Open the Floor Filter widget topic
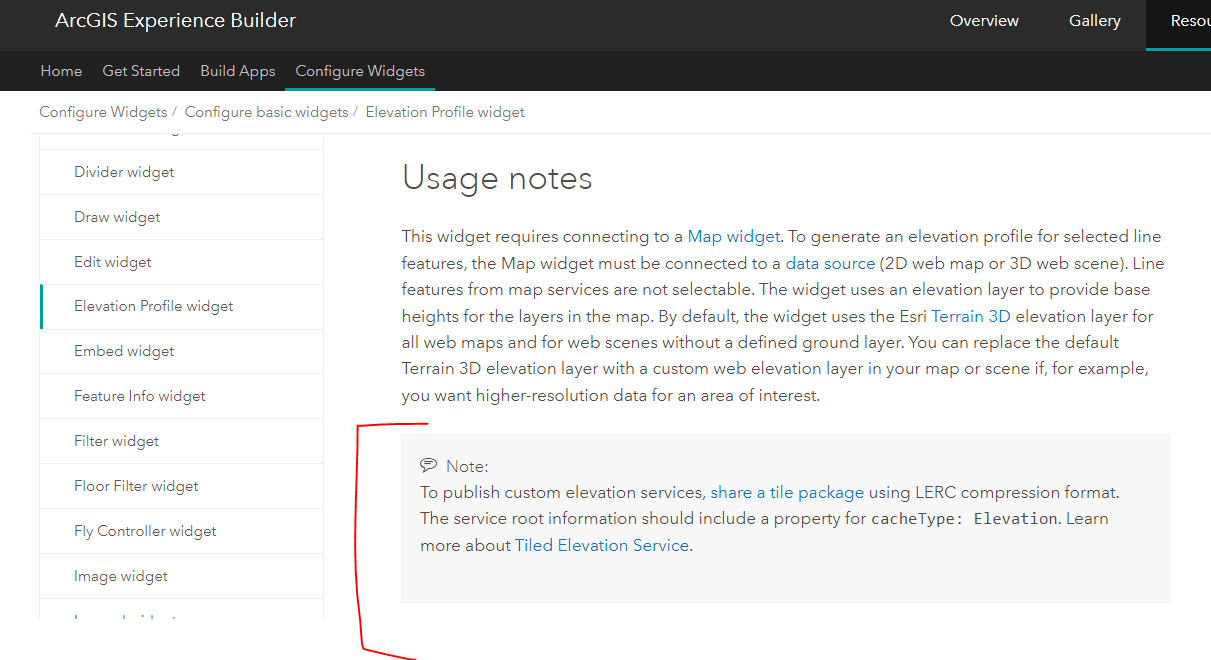 click(136, 486)
